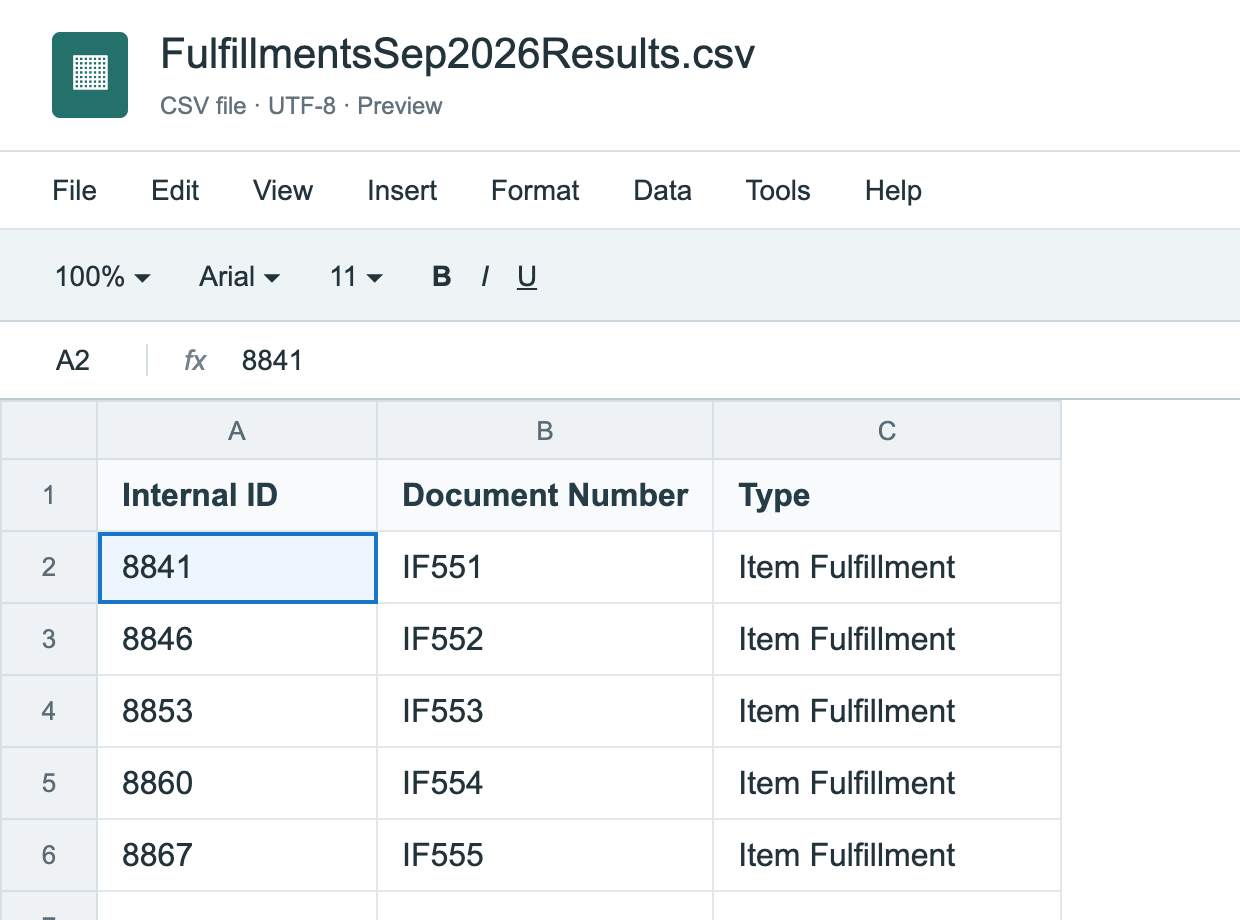Toggle bold formatting
This screenshot has height=920, width=1240.
(x=442, y=276)
